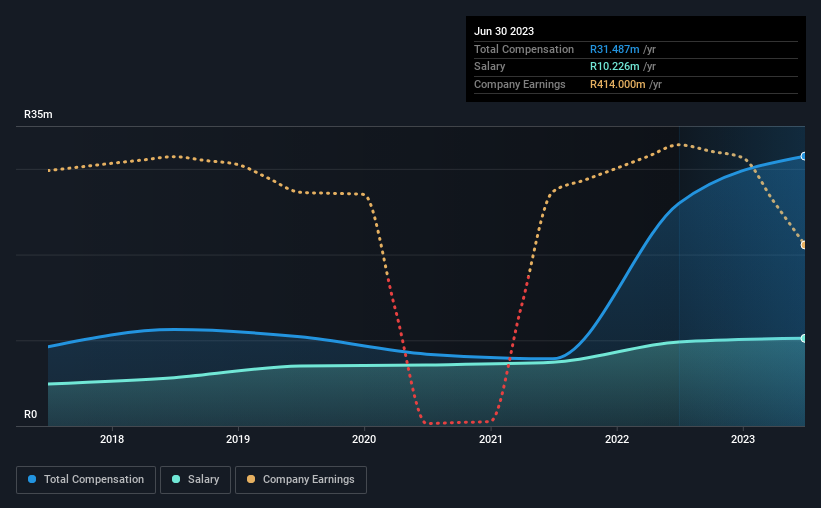
Task: Click the 2021 axis label
Action: click(491, 439)
